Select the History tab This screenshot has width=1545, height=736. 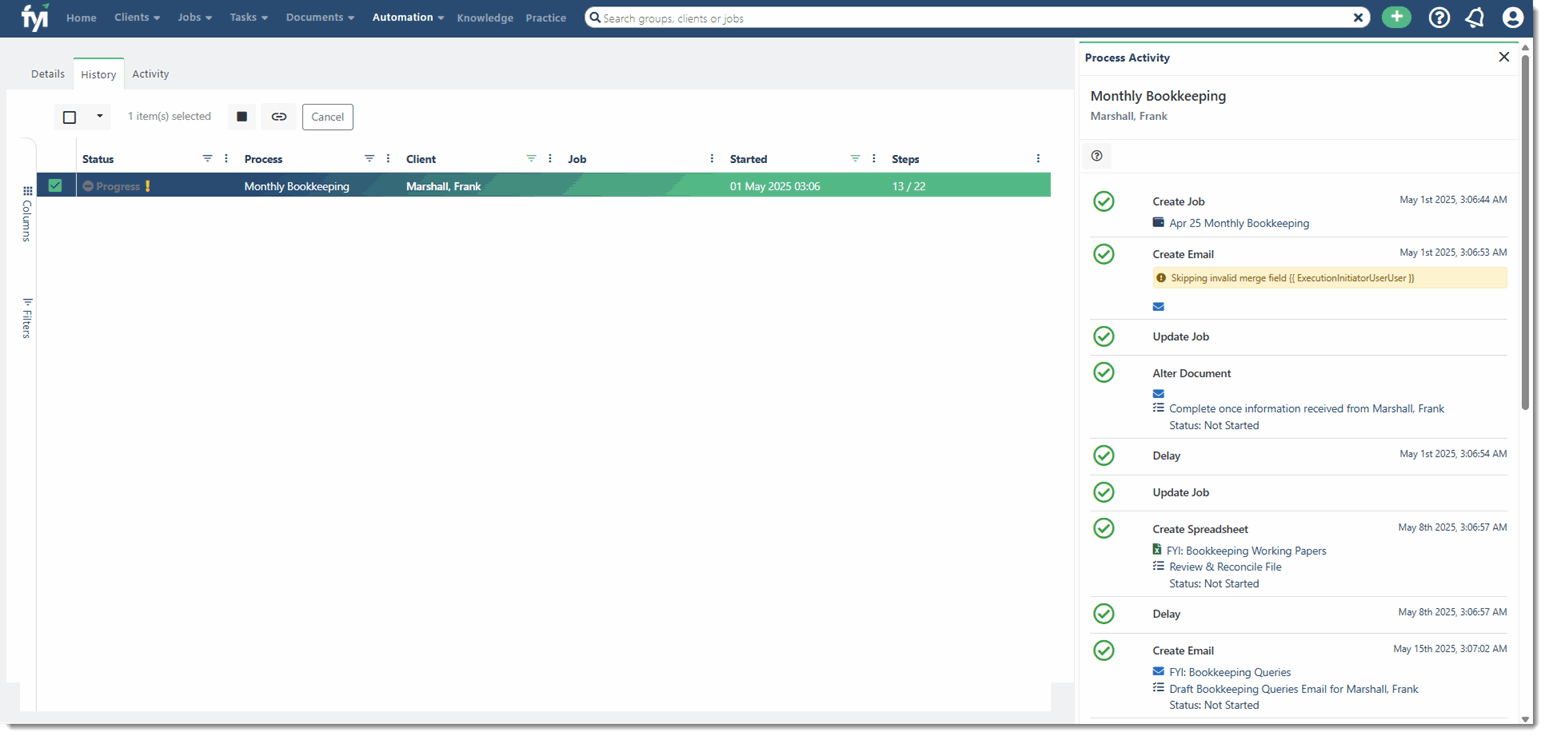coord(98,74)
